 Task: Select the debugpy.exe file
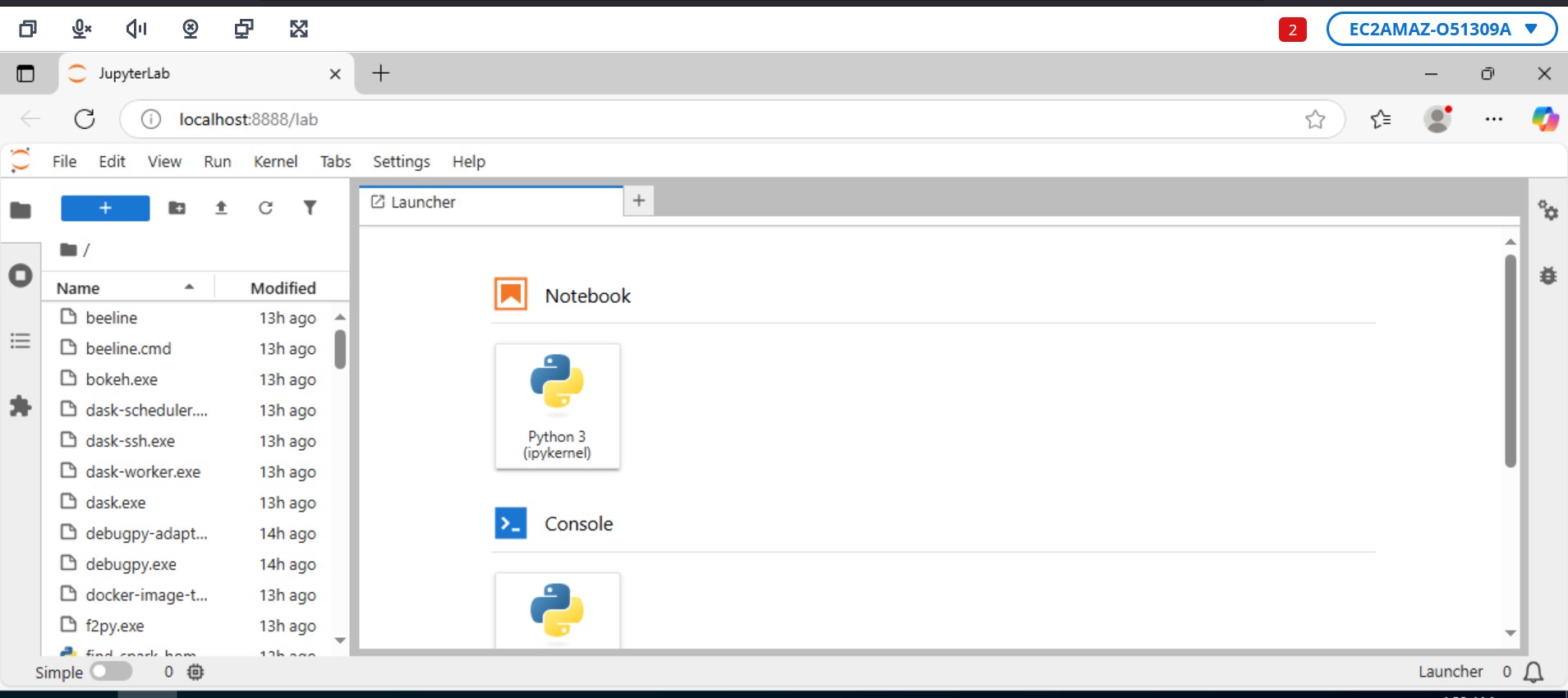pos(187,564)
